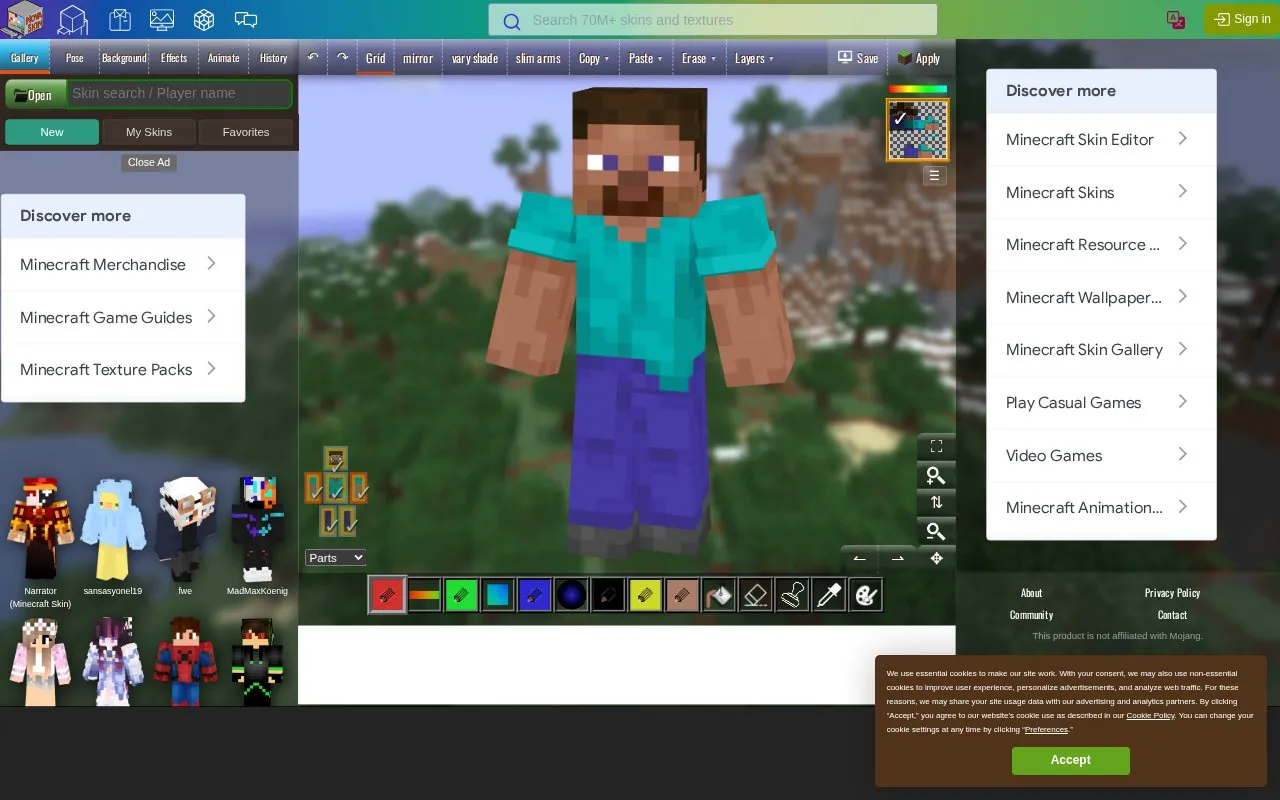Expand Minecraft Merchandise link arrow

211,264
